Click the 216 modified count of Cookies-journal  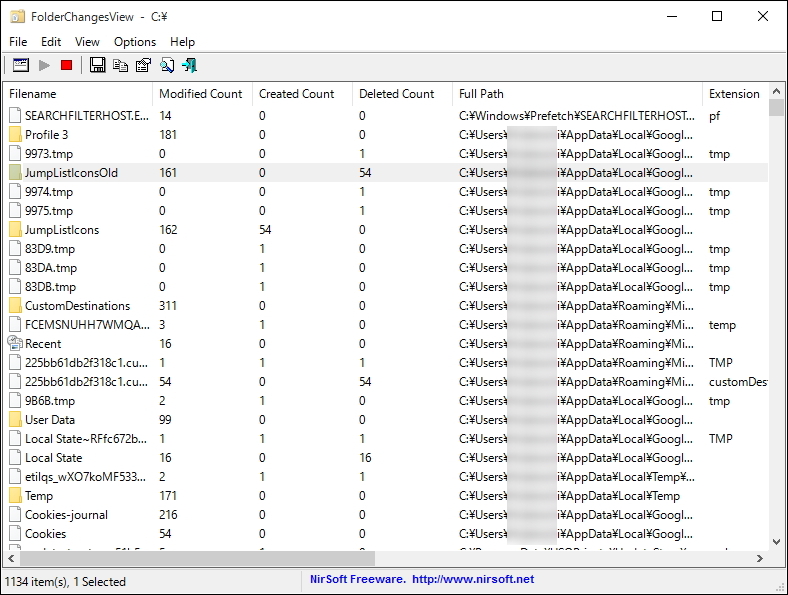click(168, 515)
